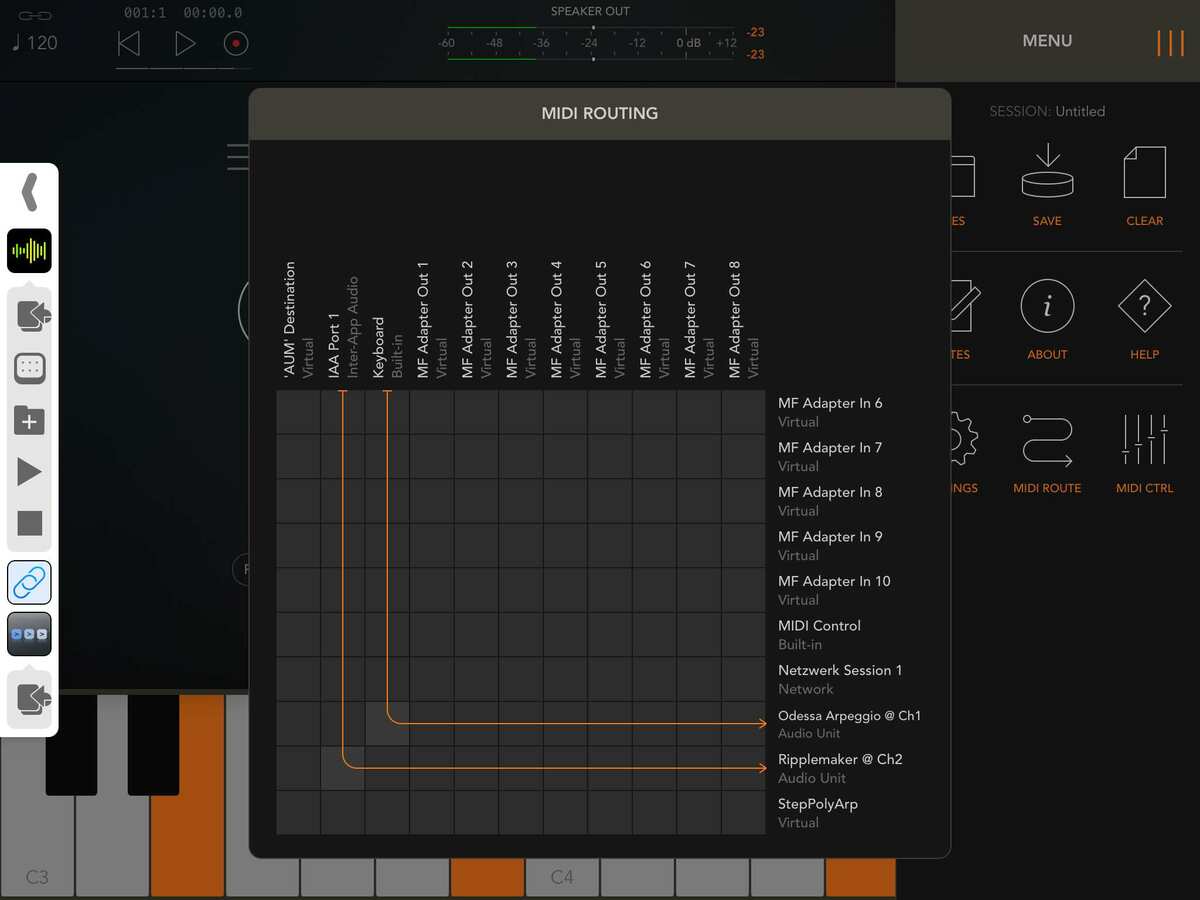This screenshot has height=900, width=1200.
Task: Select the Ripplemaker @ Ch2 row label
Action: (840, 768)
